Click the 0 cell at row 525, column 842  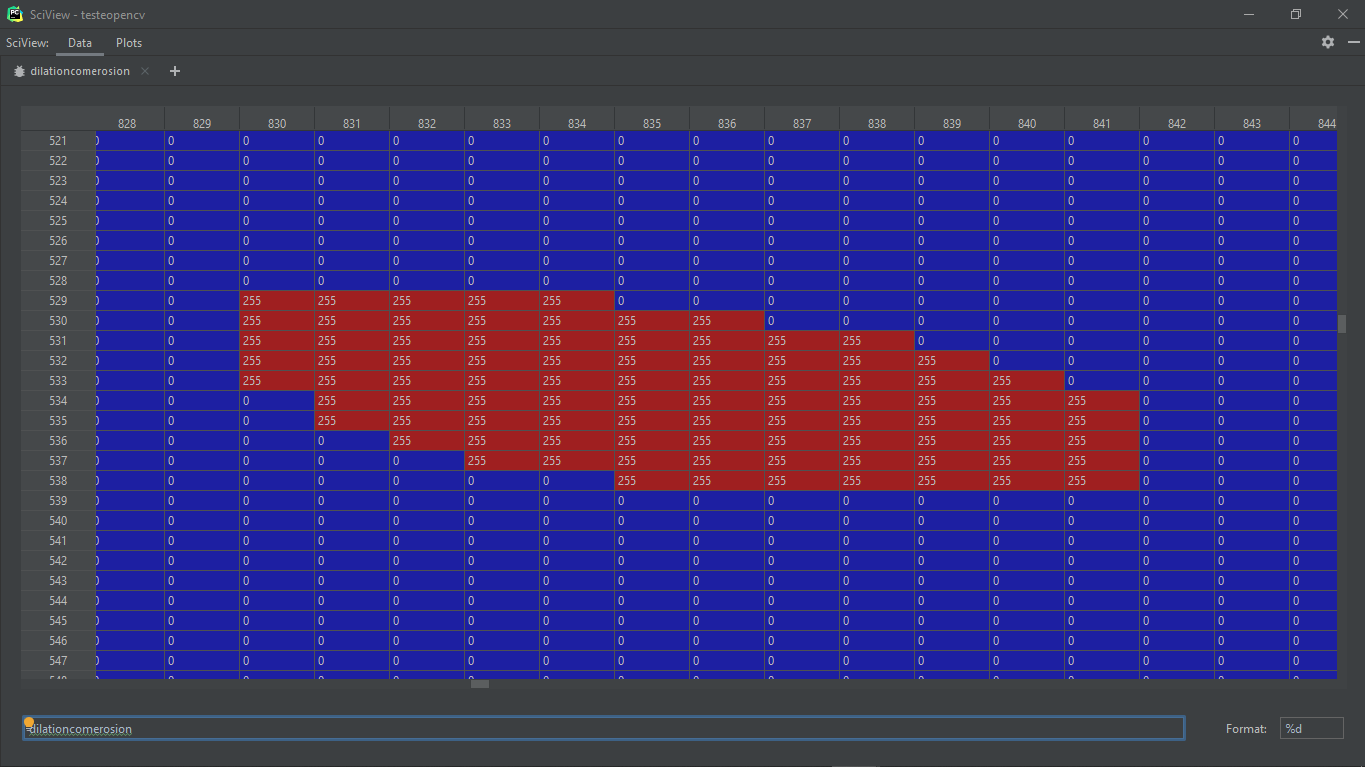point(1177,221)
